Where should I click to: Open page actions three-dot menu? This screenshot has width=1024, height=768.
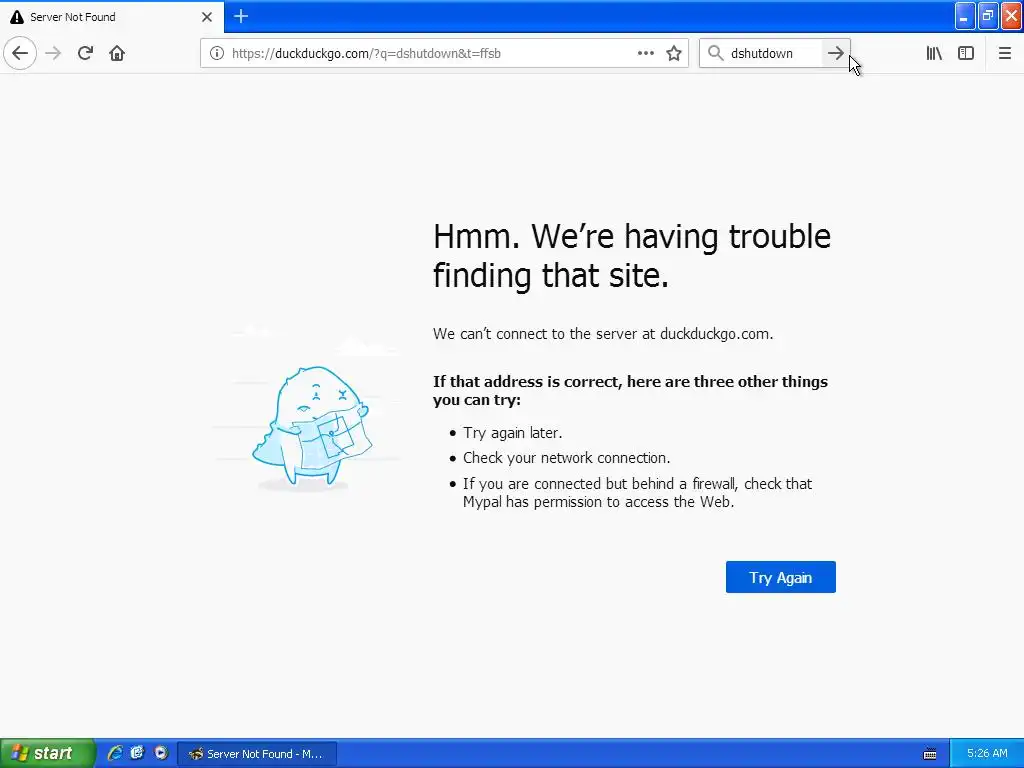[x=645, y=53]
